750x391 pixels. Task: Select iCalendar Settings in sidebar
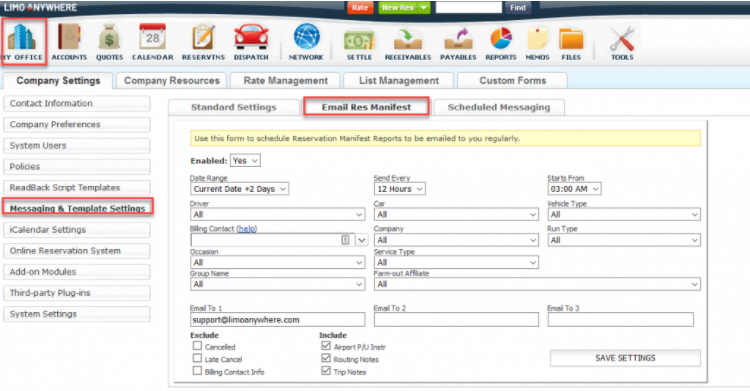[77, 230]
